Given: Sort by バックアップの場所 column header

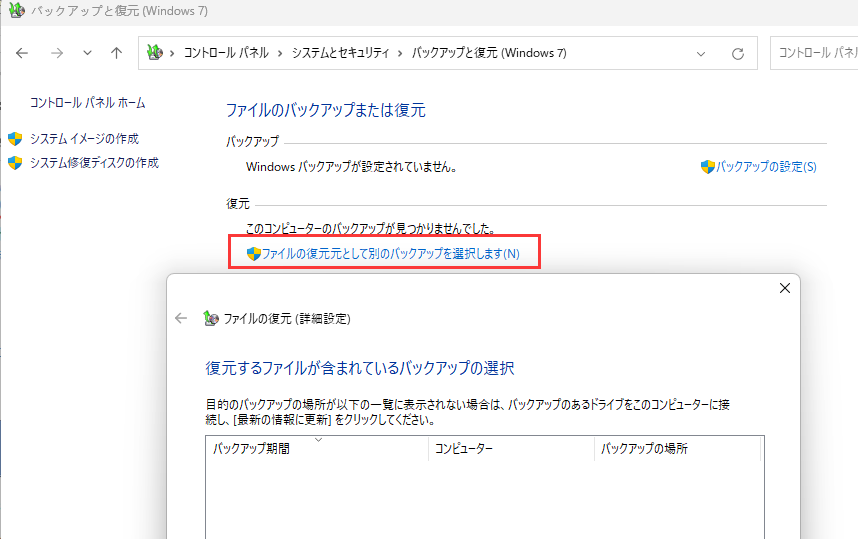Looking at the screenshot, I should click(677, 449).
